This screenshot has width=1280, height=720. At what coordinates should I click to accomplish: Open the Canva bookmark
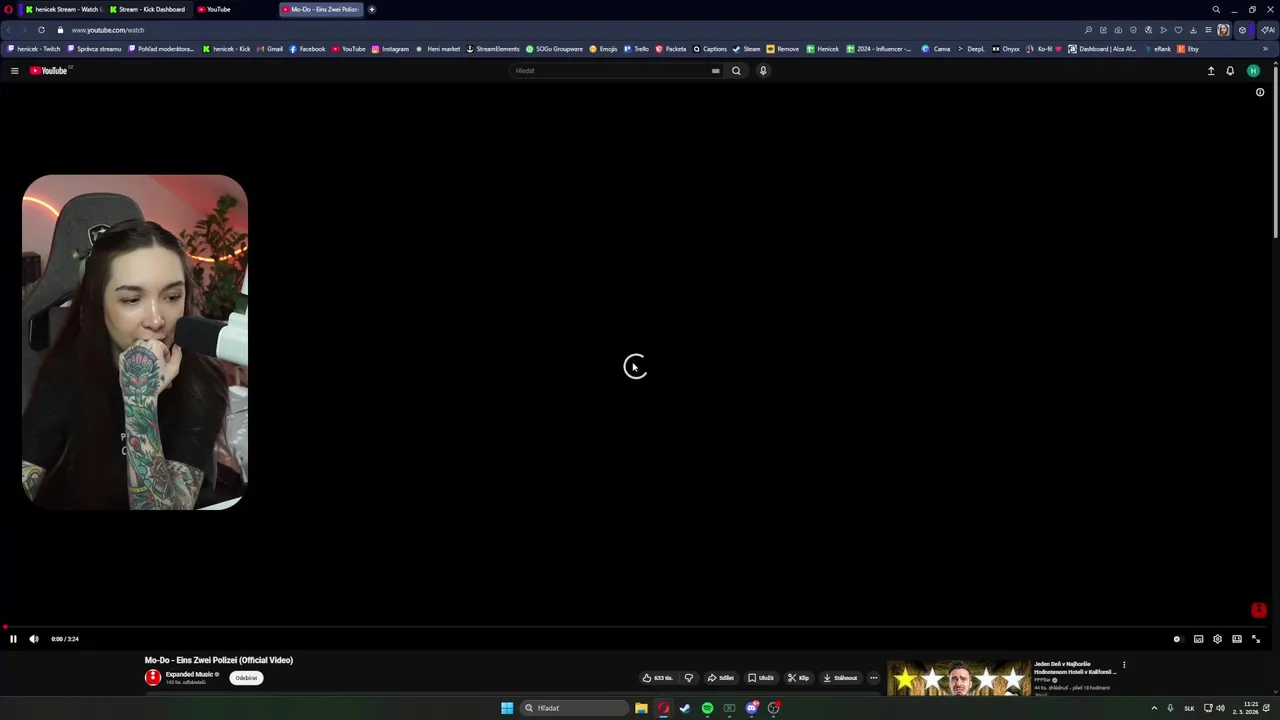coord(936,49)
